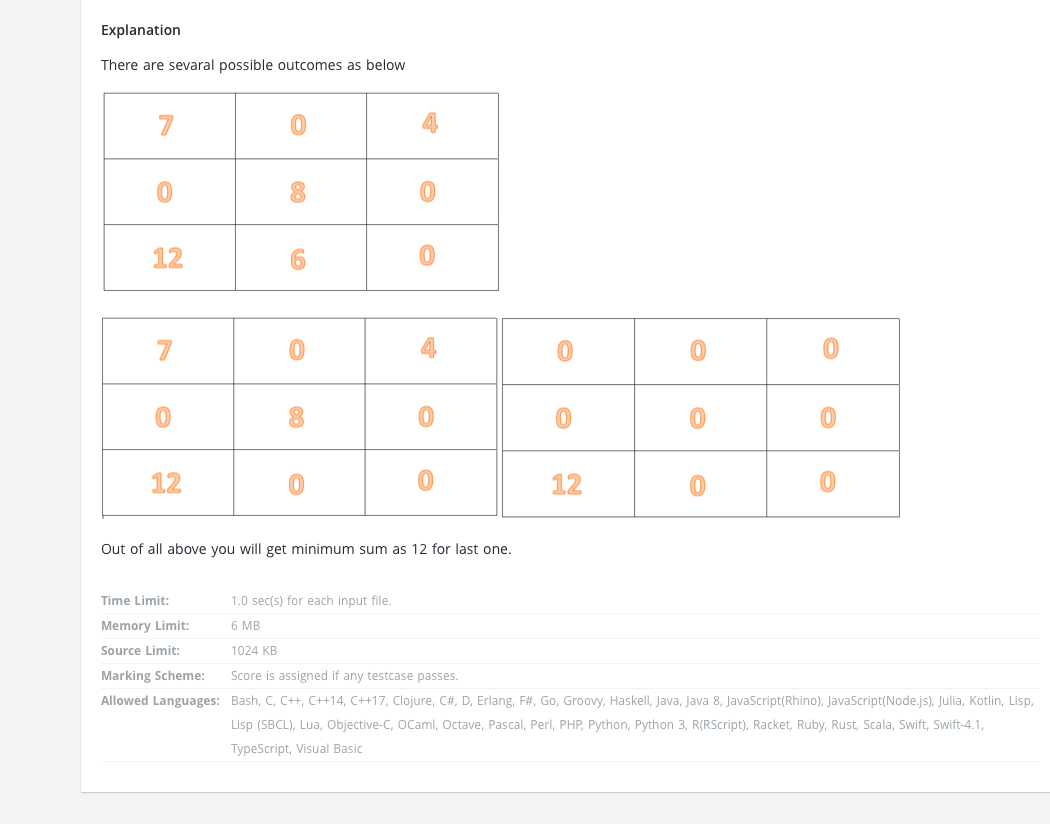Screen dimensions: 1050x824
Task: Click the '1.0 sec(s) for each input file' value
Action: [311, 600]
